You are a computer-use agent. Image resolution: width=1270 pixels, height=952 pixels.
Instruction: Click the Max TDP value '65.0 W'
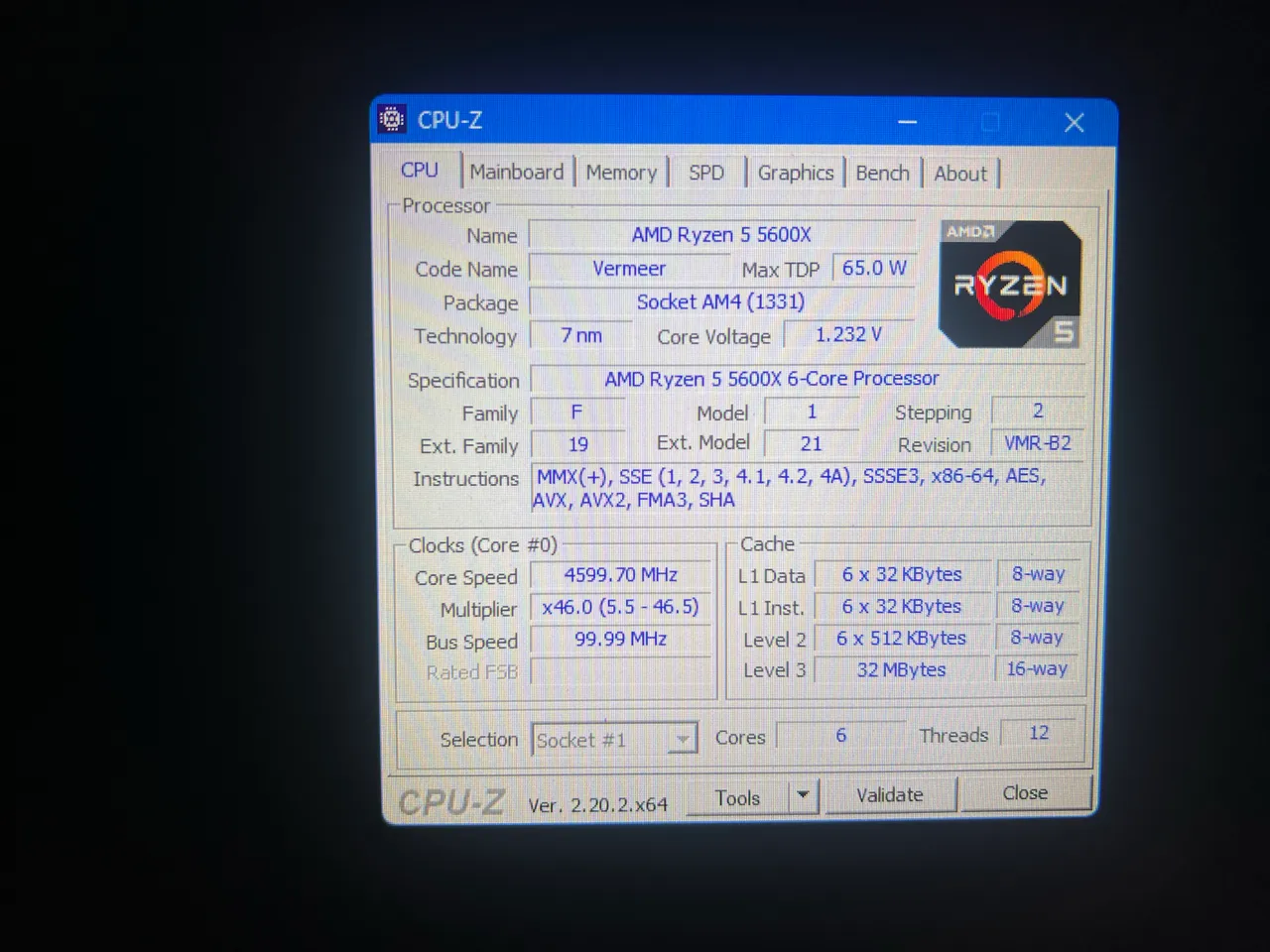874,268
